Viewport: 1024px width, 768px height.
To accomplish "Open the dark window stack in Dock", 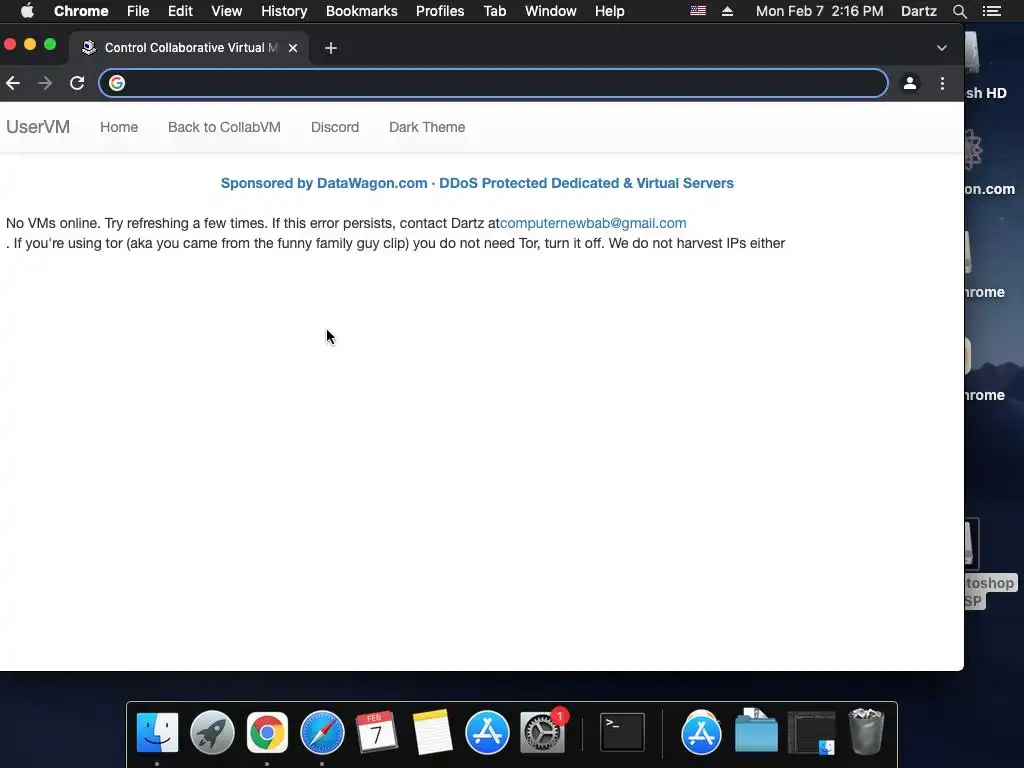I will click(811, 732).
